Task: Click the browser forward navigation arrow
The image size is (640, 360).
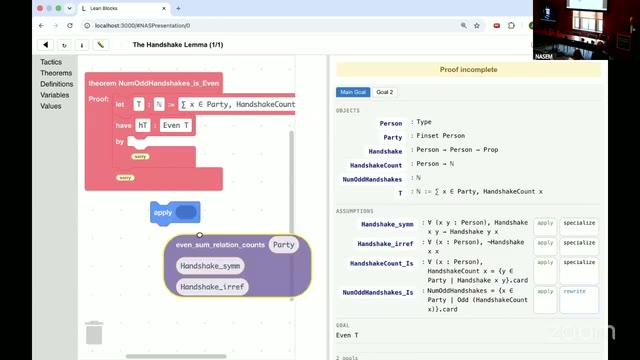Action: pos(56,25)
